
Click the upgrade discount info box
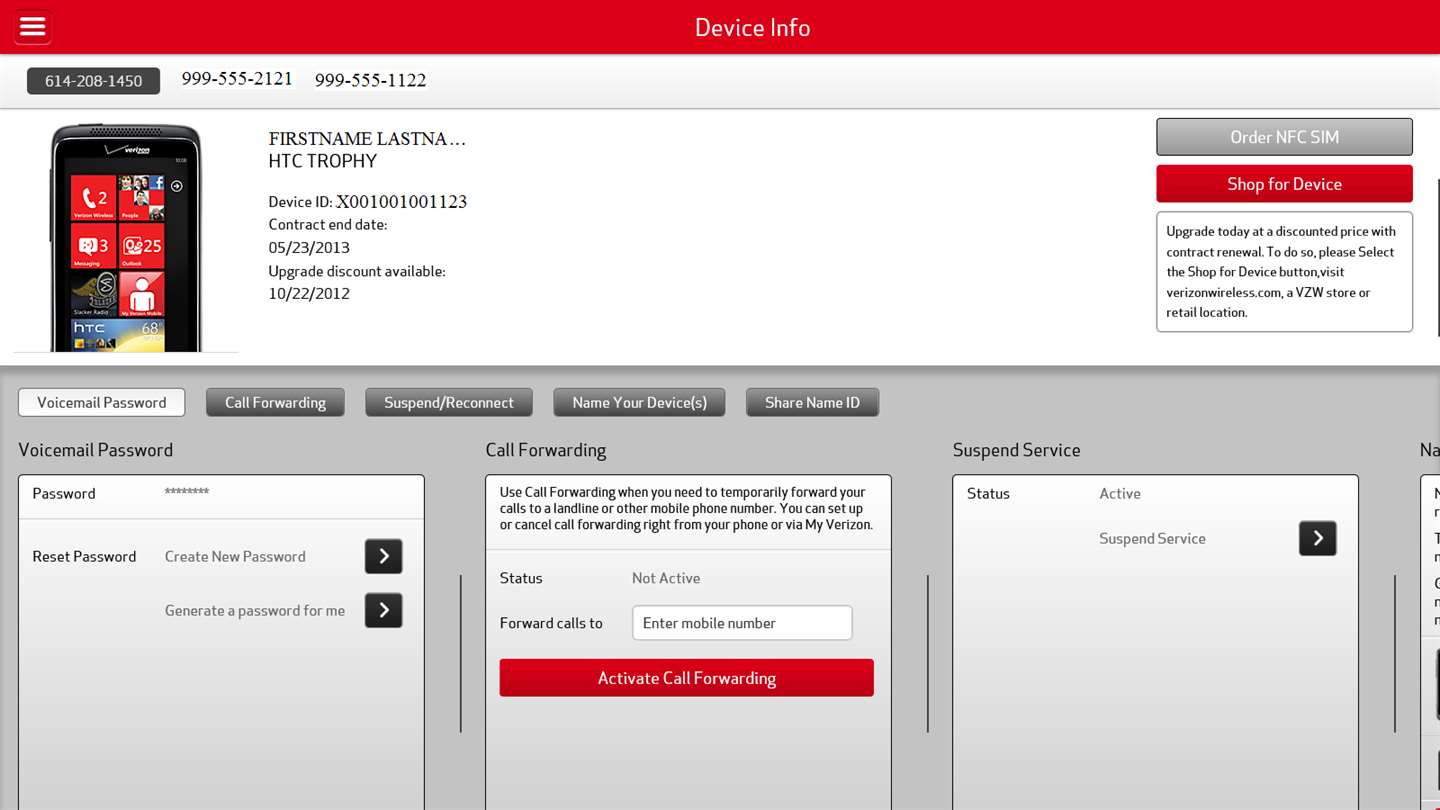click(1284, 271)
